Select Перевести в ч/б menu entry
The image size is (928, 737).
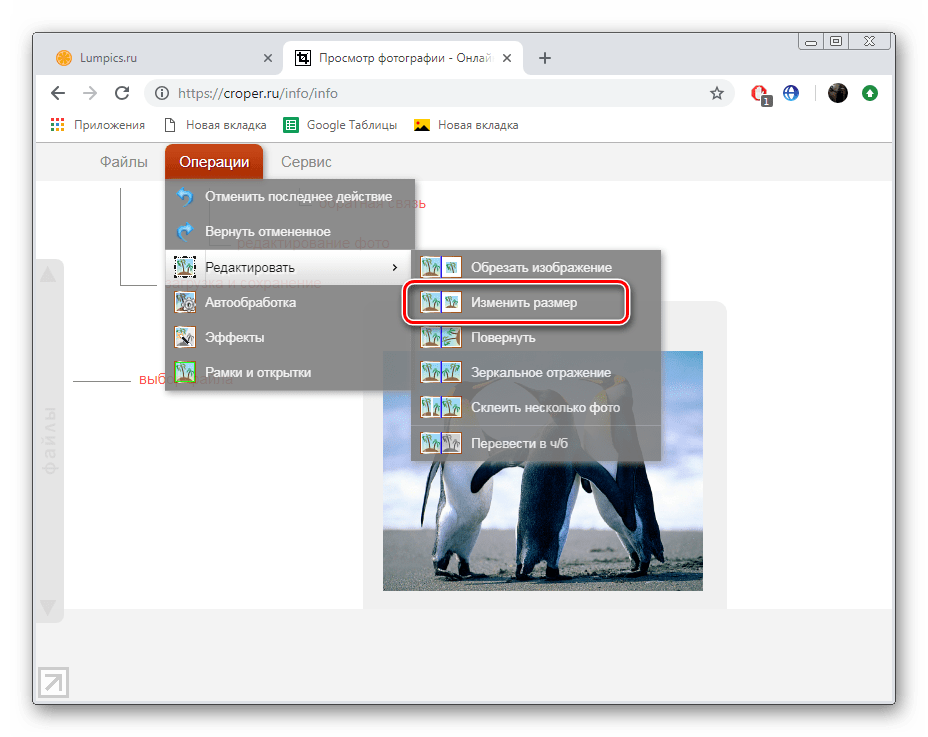[536, 443]
